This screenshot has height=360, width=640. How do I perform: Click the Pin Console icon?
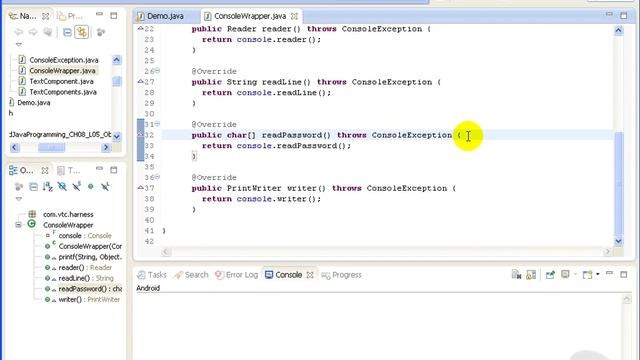(x=550, y=275)
